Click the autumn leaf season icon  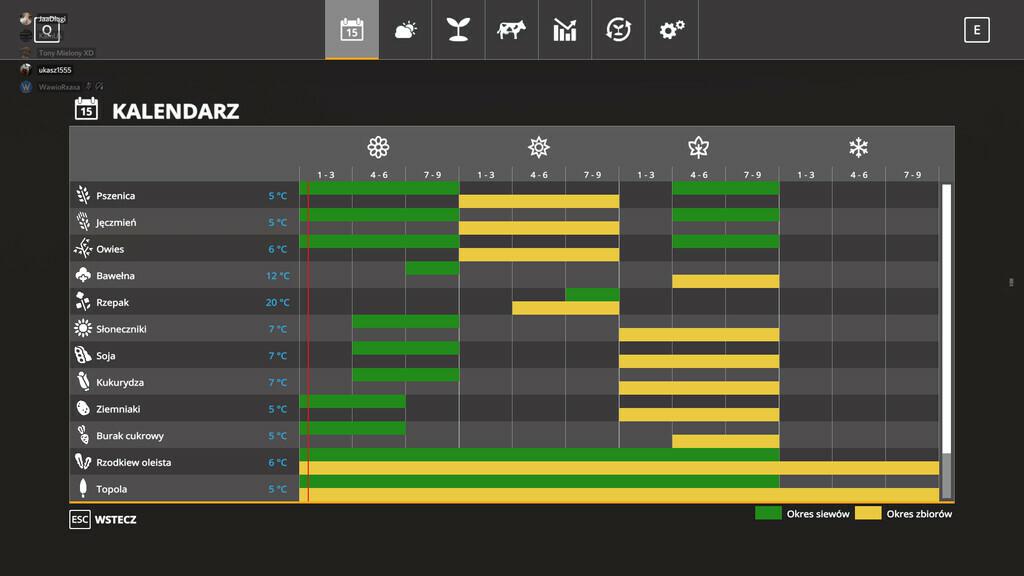pos(698,148)
